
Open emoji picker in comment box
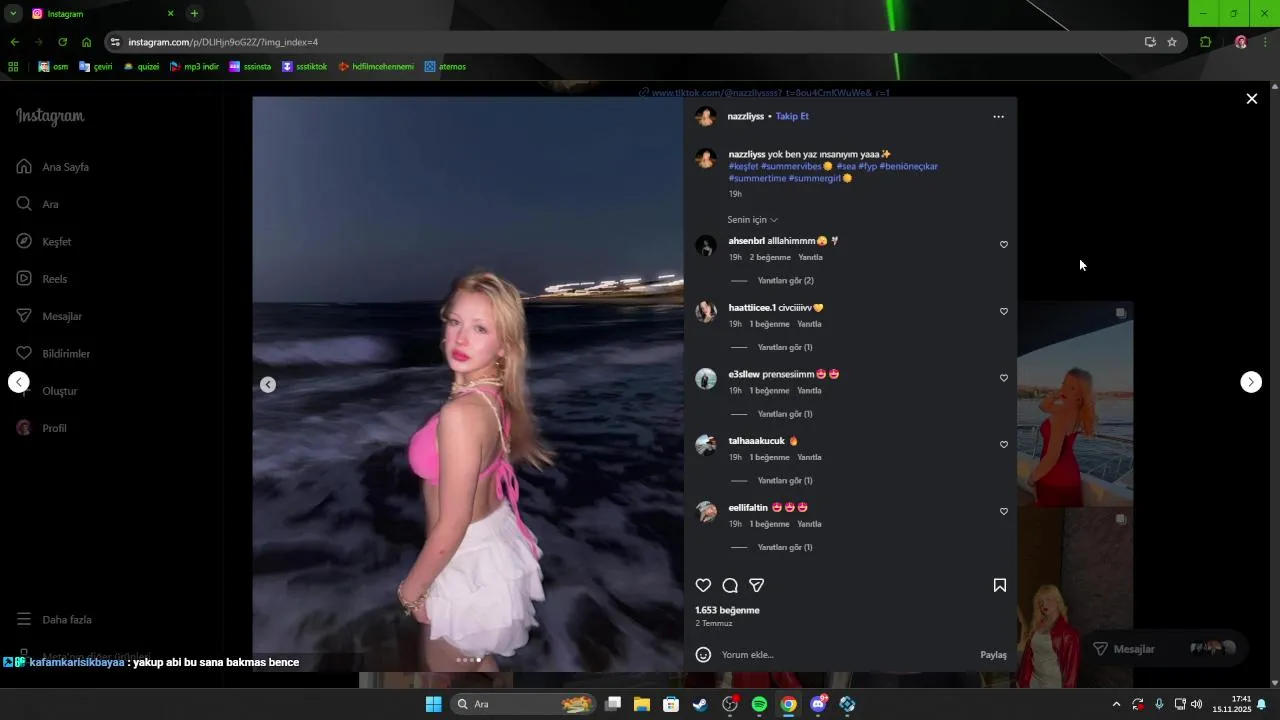[x=703, y=655]
